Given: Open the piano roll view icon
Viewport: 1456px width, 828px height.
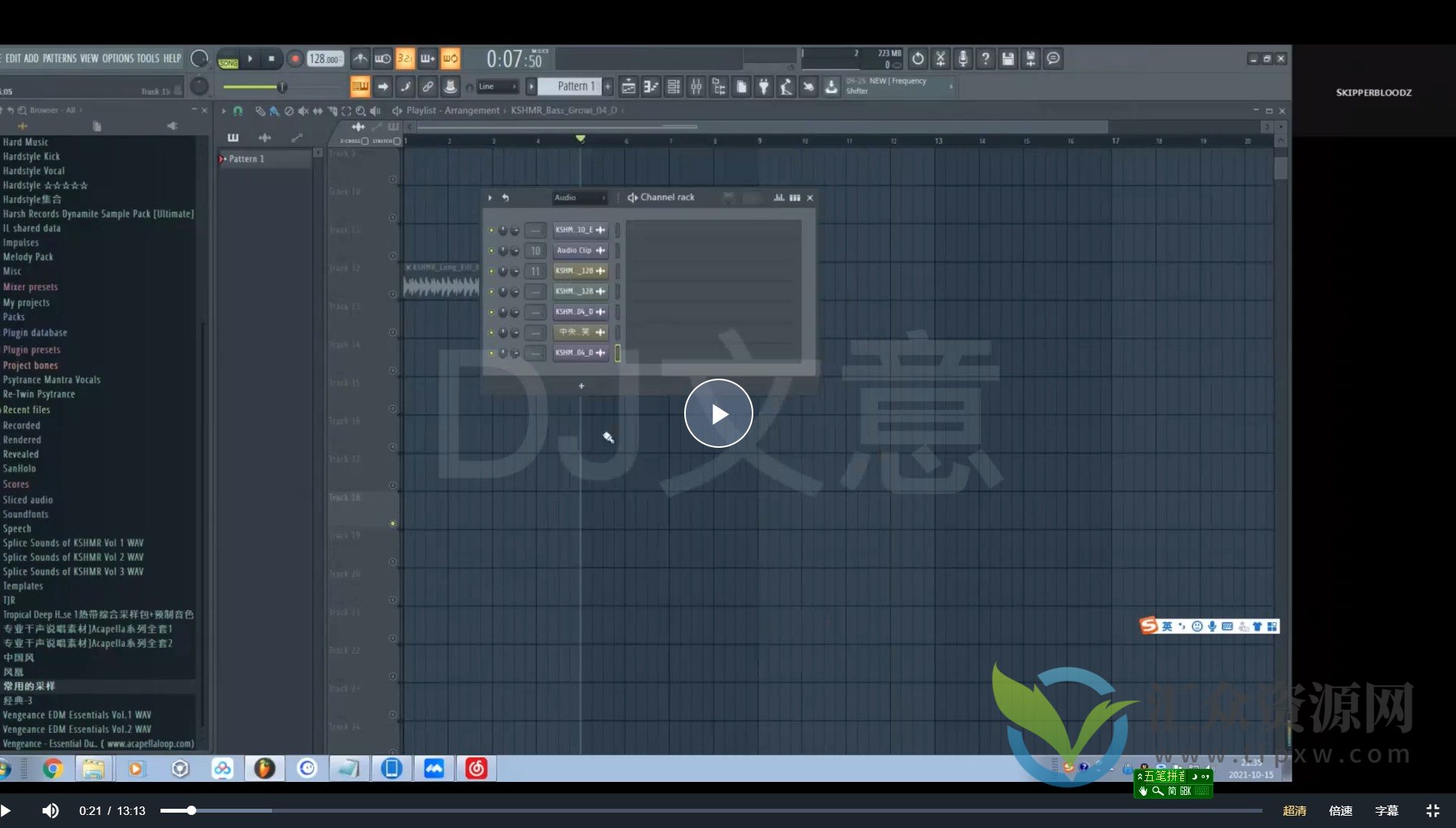Looking at the screenshot, I should coord(650,87).
